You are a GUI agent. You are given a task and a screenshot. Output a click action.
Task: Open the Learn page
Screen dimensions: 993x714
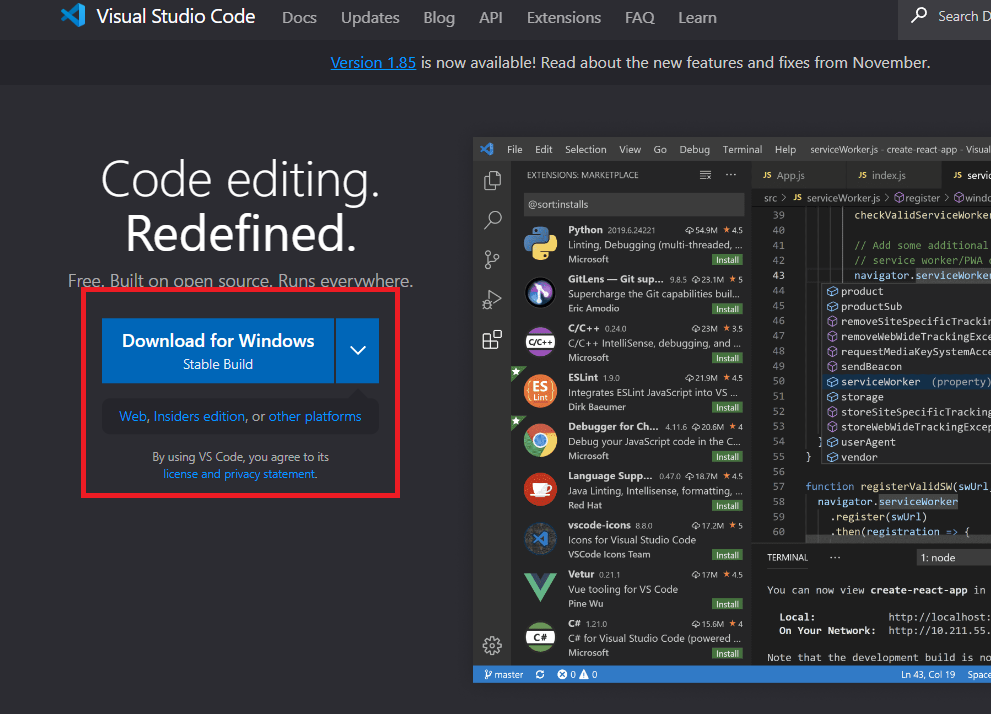click(x=697, y=18)
